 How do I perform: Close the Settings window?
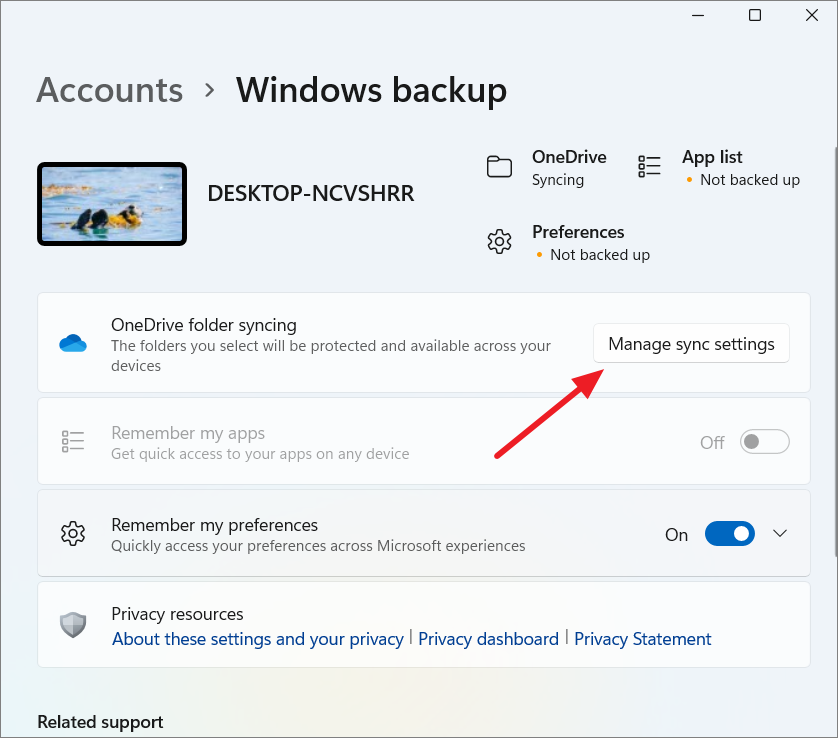812,15
